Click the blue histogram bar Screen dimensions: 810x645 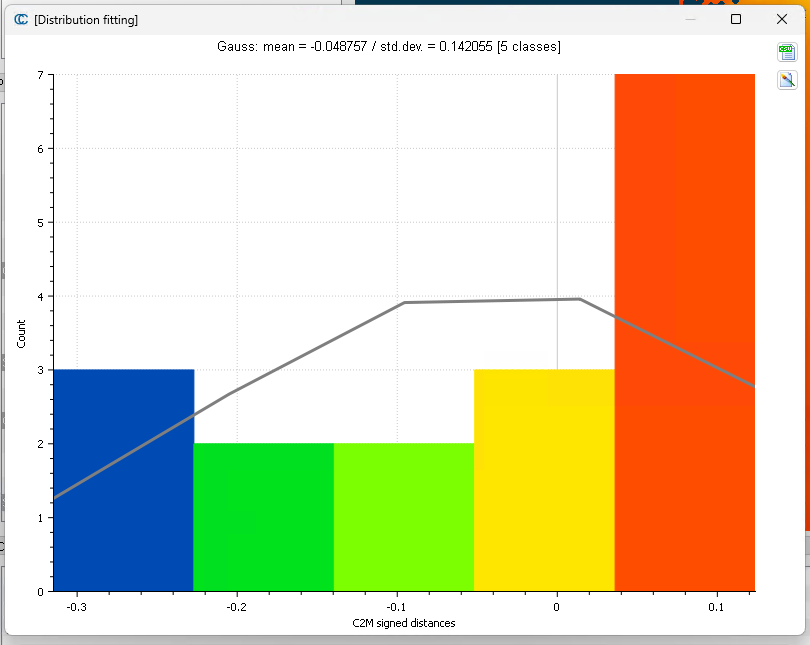pos(123,480)
